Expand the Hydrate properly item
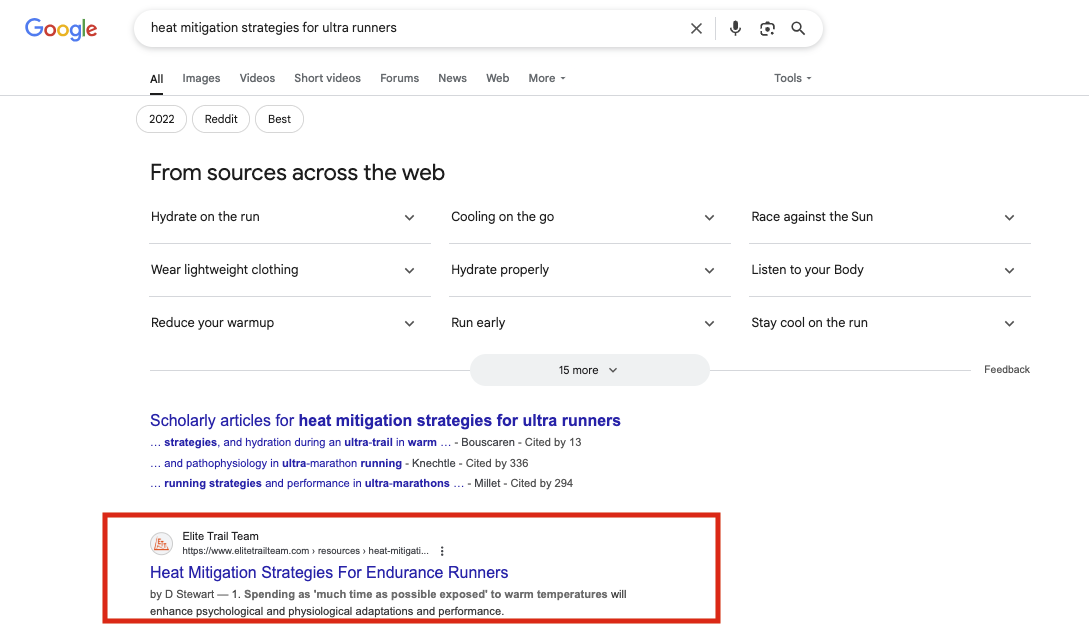Image resolution: width=1089 pixels, height=628 pixels. (590, 270)
